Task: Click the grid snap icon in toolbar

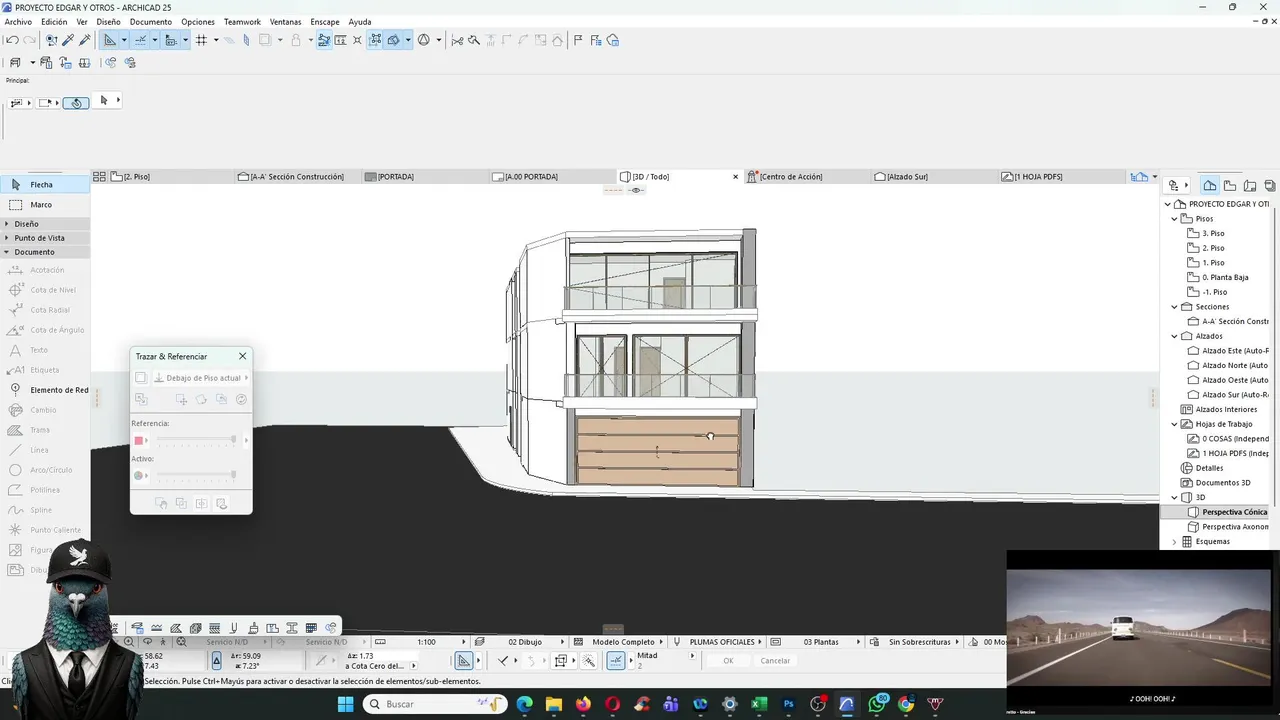Action: click(x=201, y=40)
